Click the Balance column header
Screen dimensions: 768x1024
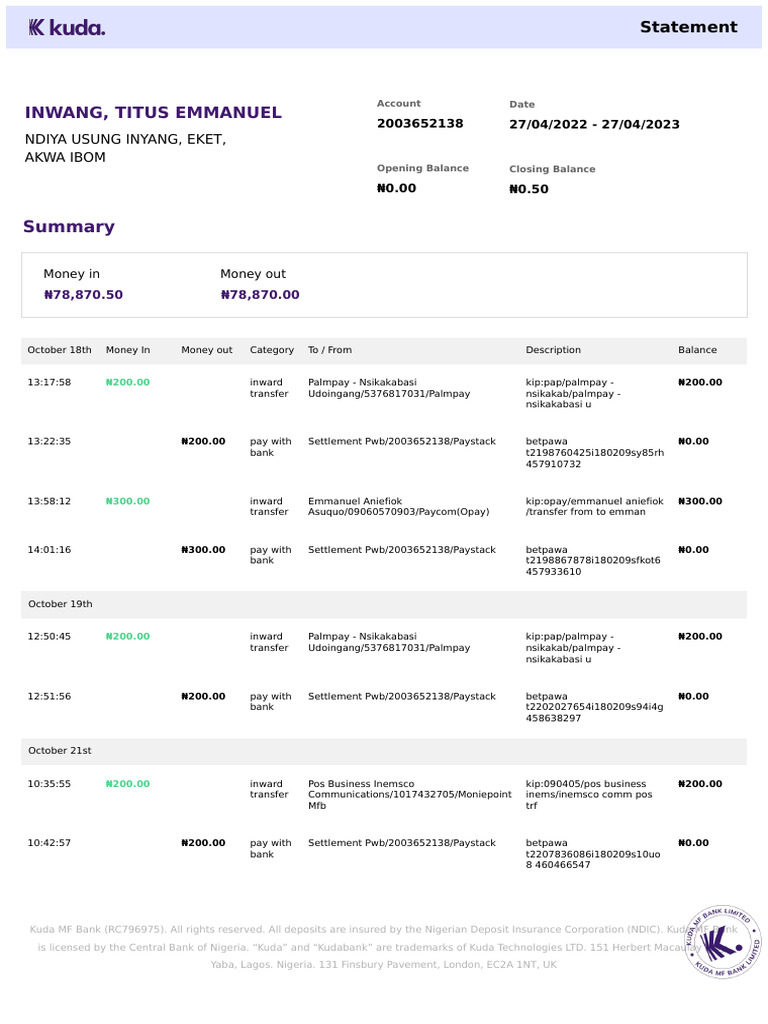tap(697, 350)
